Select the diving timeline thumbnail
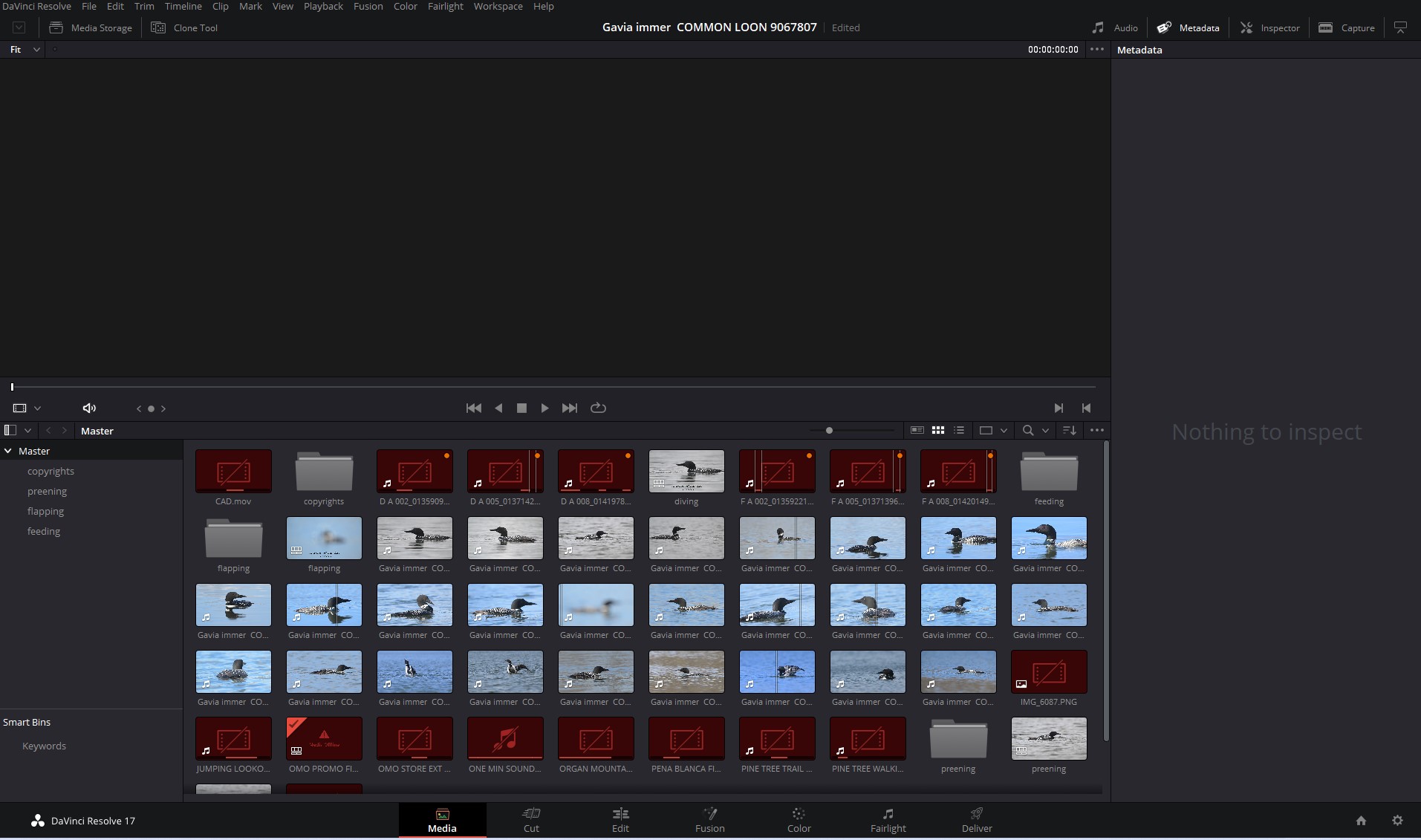This screenshot has width=1421, height=840. coord(686,471)
